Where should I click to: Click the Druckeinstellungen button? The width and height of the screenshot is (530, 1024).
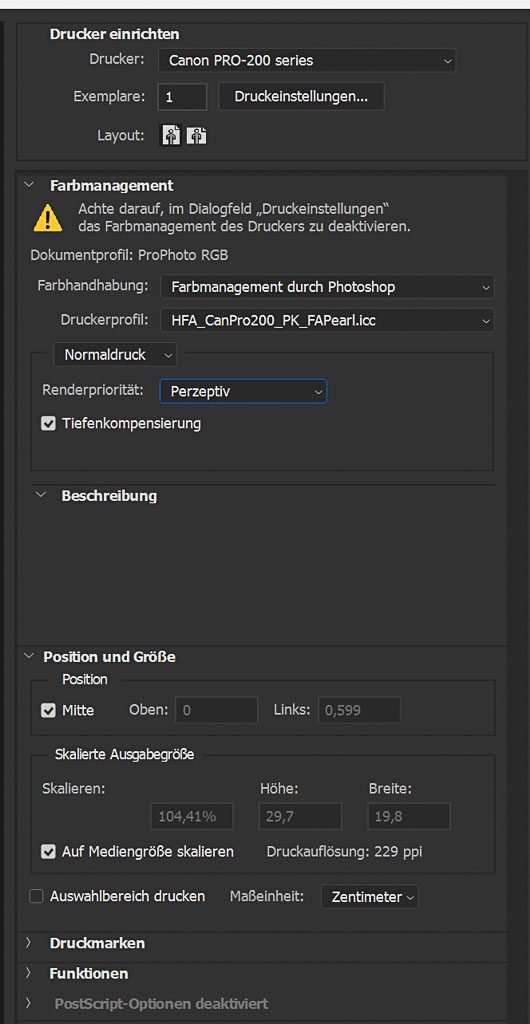301,97
